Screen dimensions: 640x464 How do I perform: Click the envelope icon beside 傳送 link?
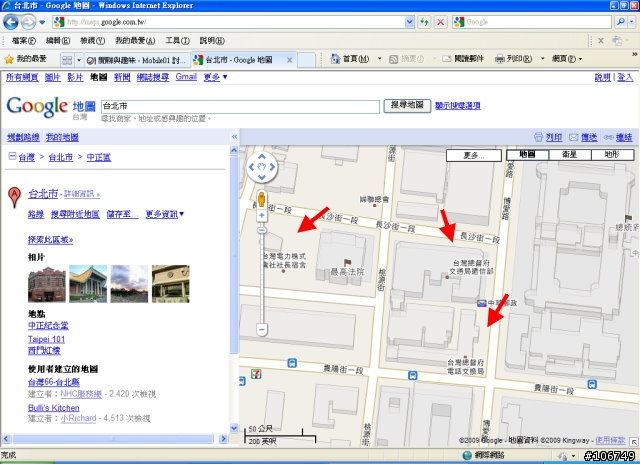(573, 137)
